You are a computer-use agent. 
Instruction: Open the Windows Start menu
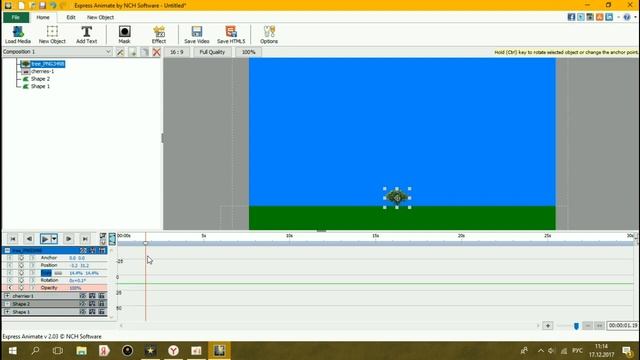[12, 351]
